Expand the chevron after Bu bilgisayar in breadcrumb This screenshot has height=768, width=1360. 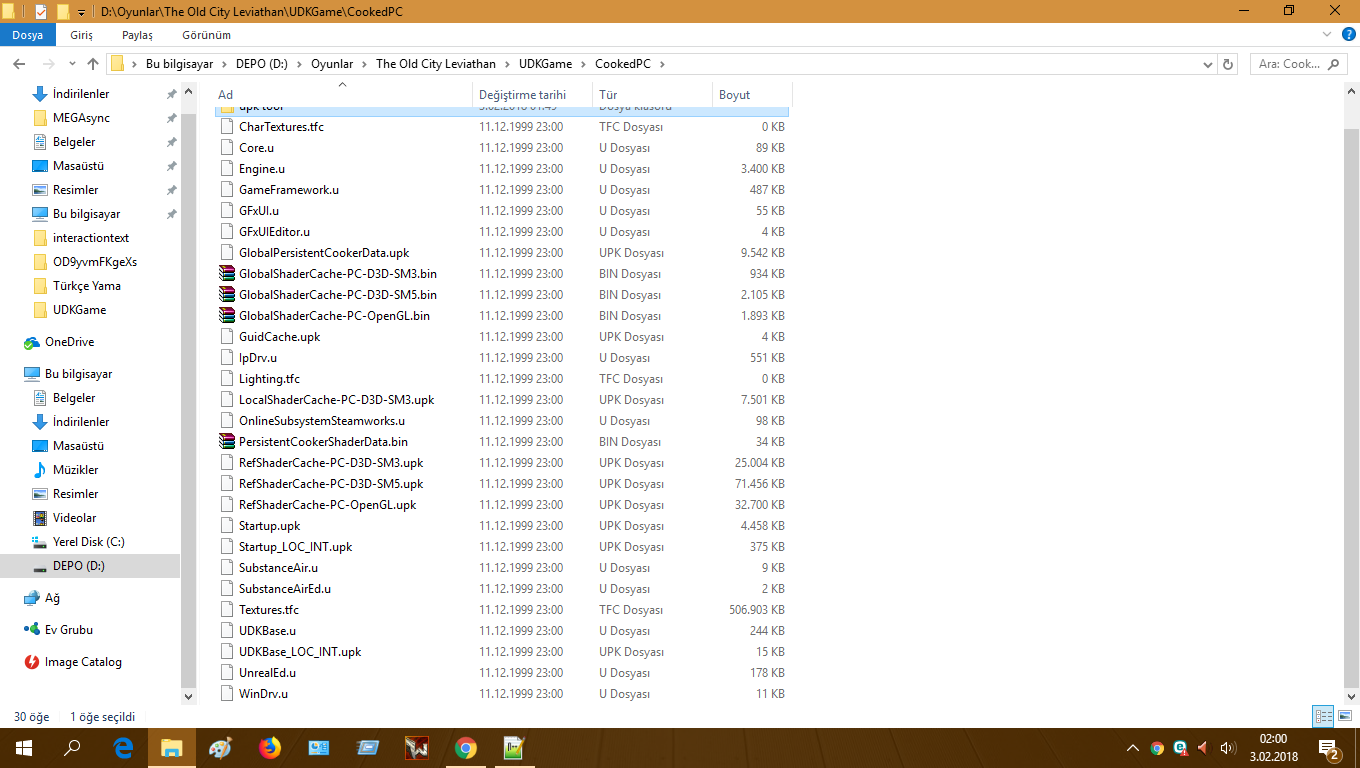pyautogui.click(x=224, y=64)
